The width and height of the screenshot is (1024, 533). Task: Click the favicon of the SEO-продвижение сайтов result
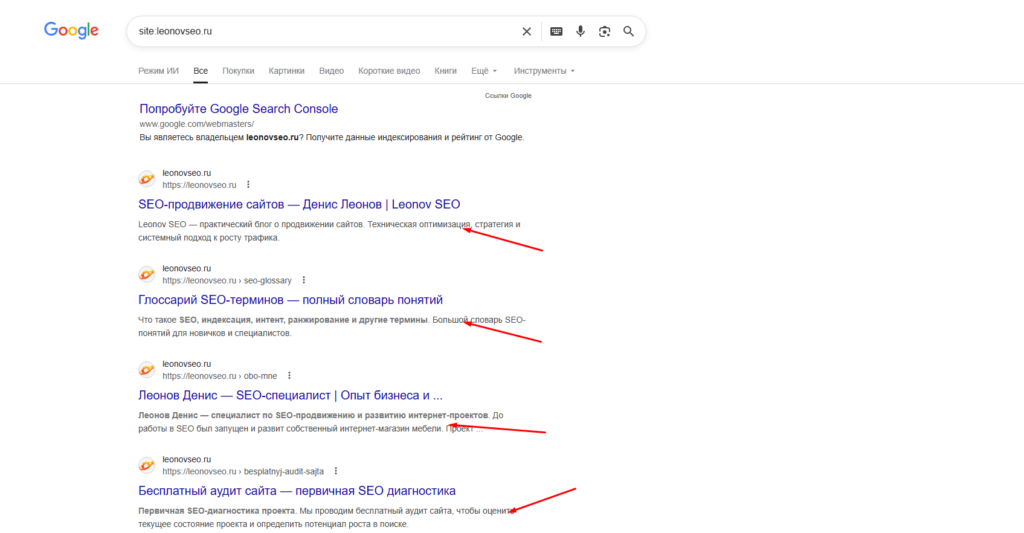[147, 178]
